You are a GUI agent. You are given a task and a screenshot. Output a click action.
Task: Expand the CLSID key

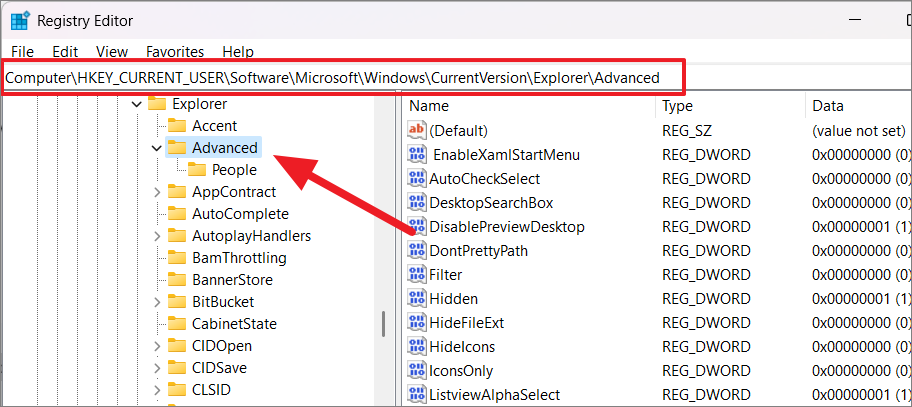[x=156, y=390]
